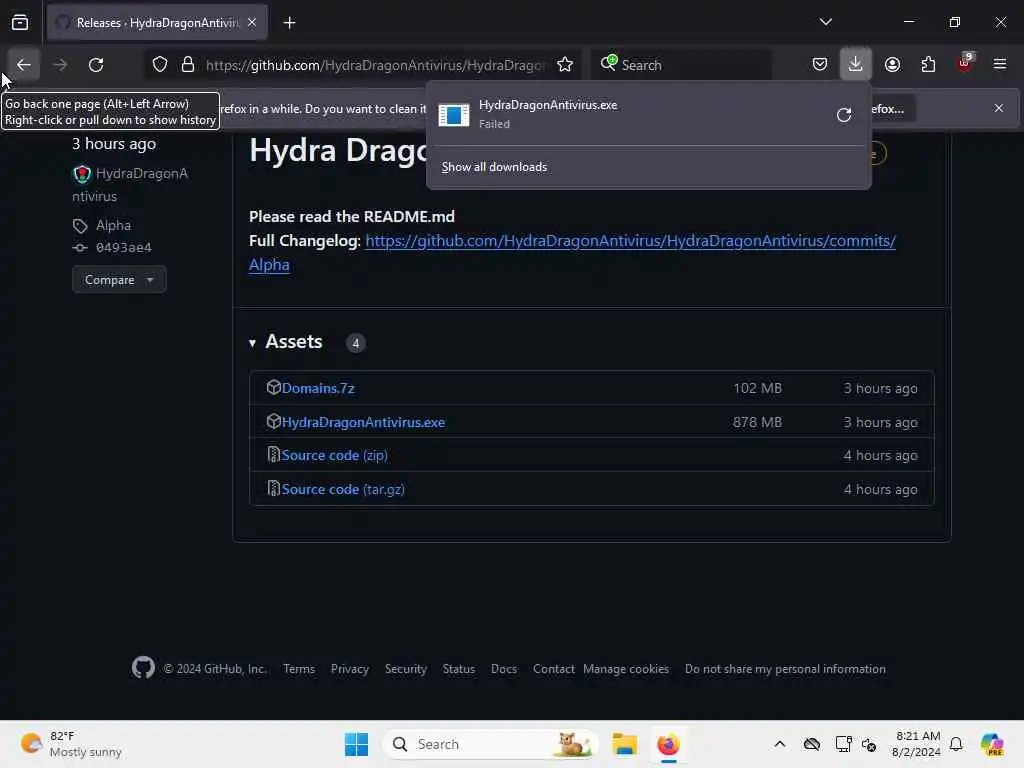Click Manage cookies in footer
The height and width of the screenshot is (768, 1024).
point(626,669)
